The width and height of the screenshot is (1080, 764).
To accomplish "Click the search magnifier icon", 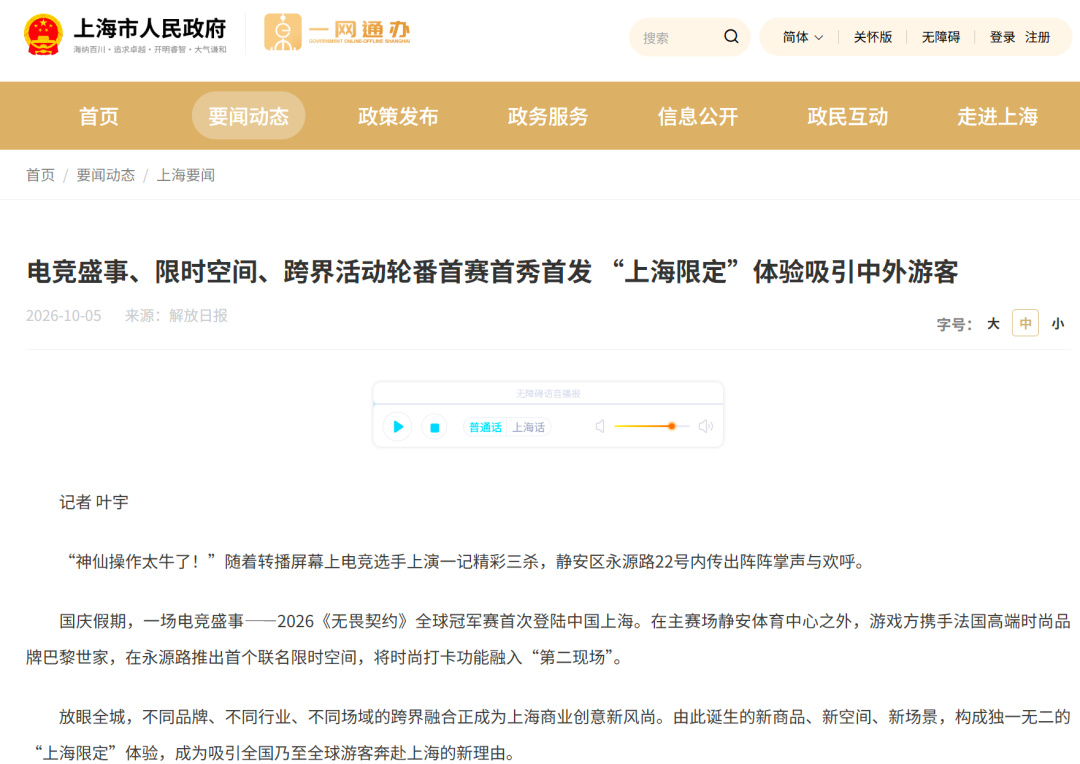I will (x=731, y=37).
